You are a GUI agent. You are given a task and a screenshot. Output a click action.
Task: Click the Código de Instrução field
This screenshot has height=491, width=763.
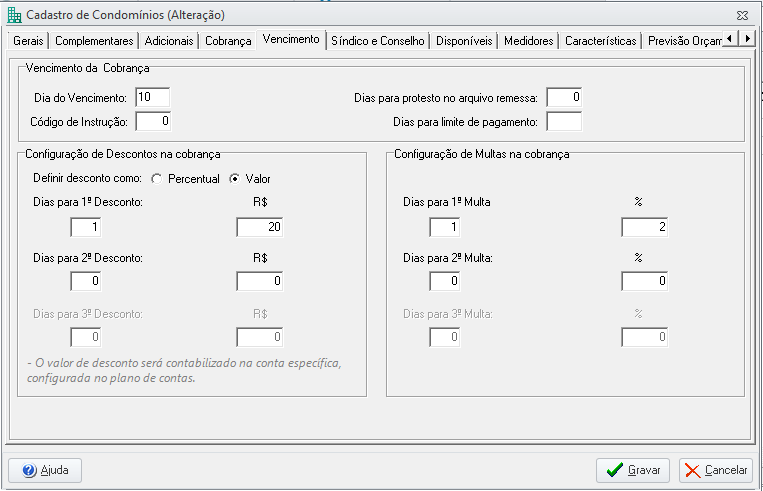click(153, 121)
